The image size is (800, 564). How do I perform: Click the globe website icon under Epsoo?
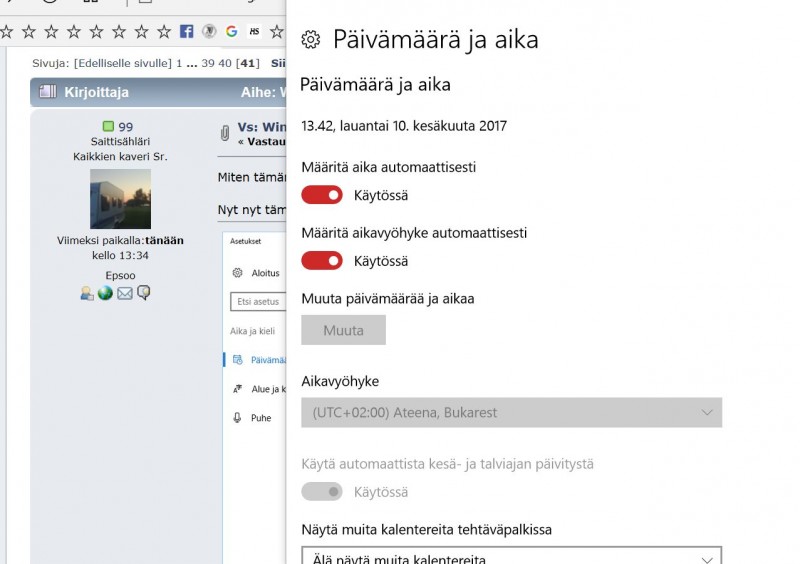(105, 293)
